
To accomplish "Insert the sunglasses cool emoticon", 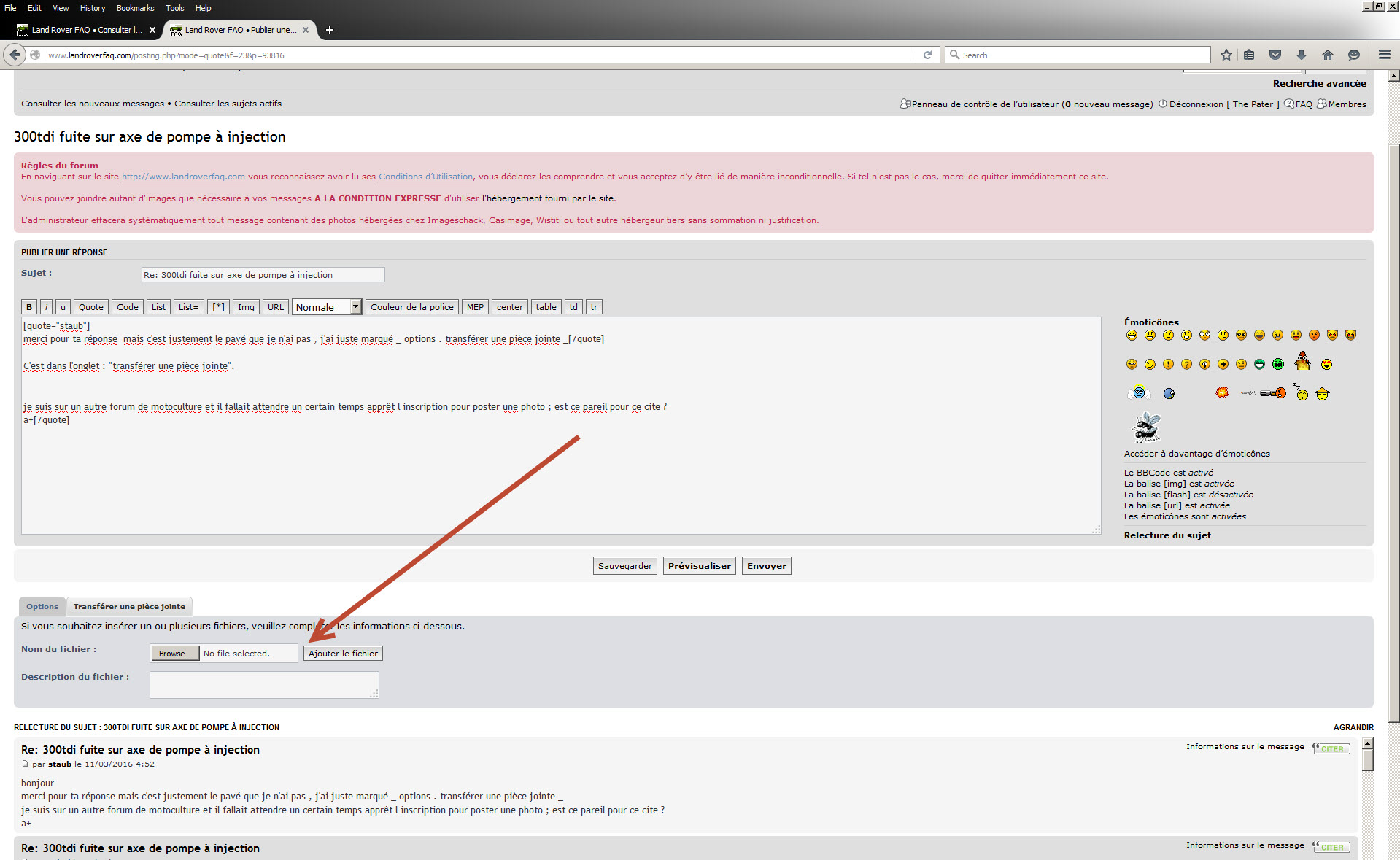I will tap(1241, 336).
